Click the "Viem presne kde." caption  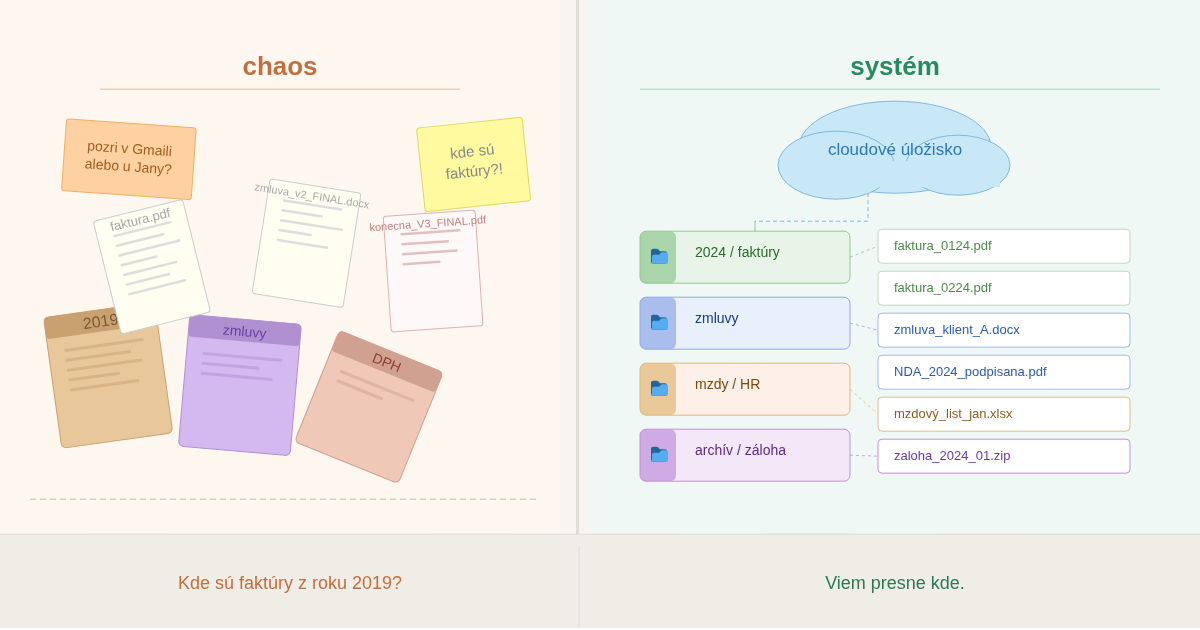(x=894, y=583)
